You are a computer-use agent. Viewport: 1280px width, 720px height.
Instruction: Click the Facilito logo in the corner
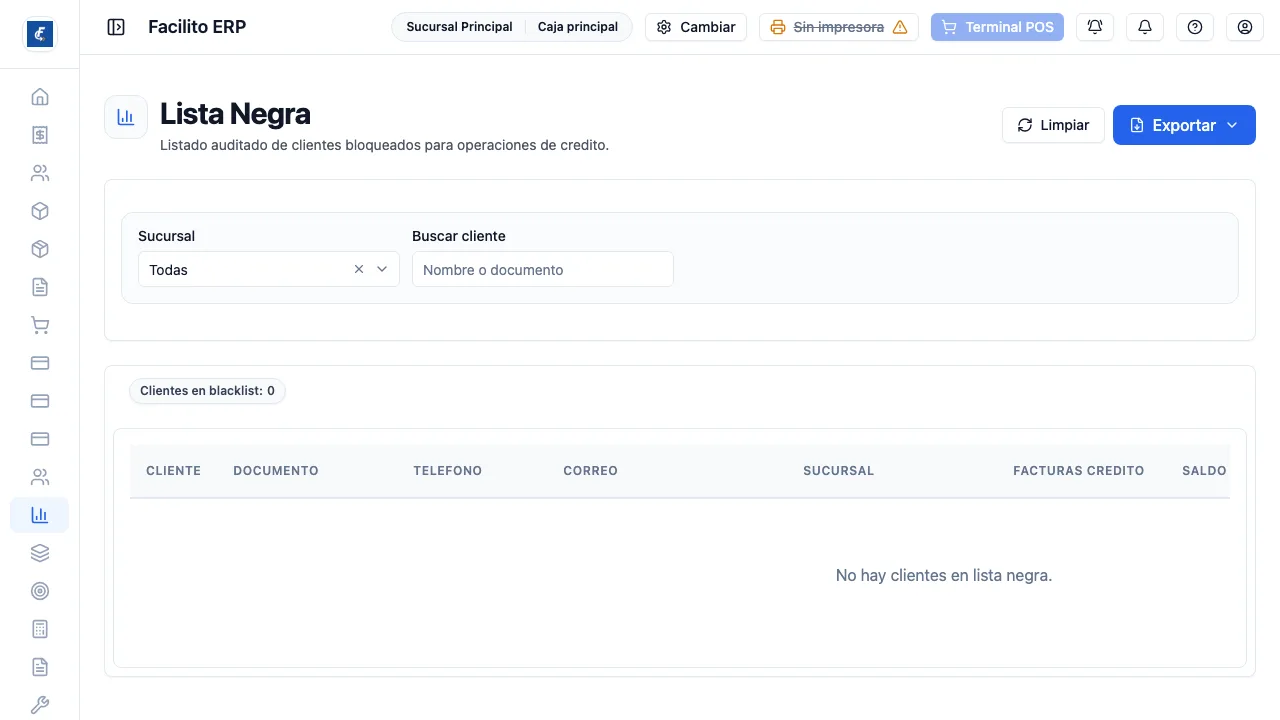tap(40, 35)
